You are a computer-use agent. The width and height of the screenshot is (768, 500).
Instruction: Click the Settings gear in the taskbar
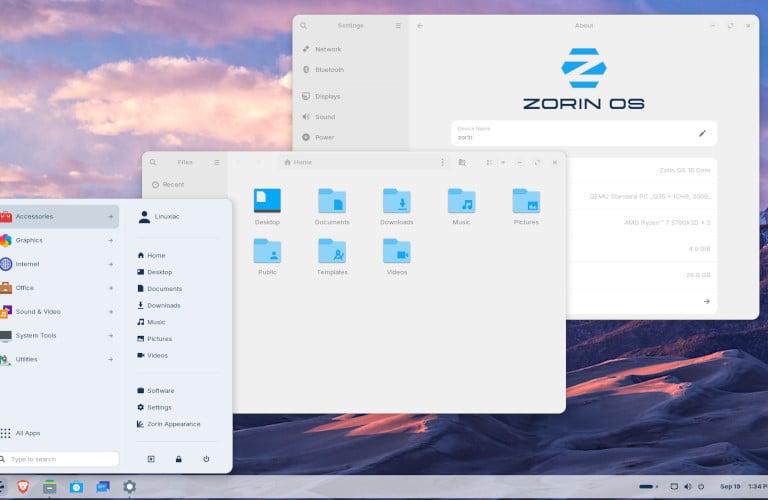[x=129, y=486]
